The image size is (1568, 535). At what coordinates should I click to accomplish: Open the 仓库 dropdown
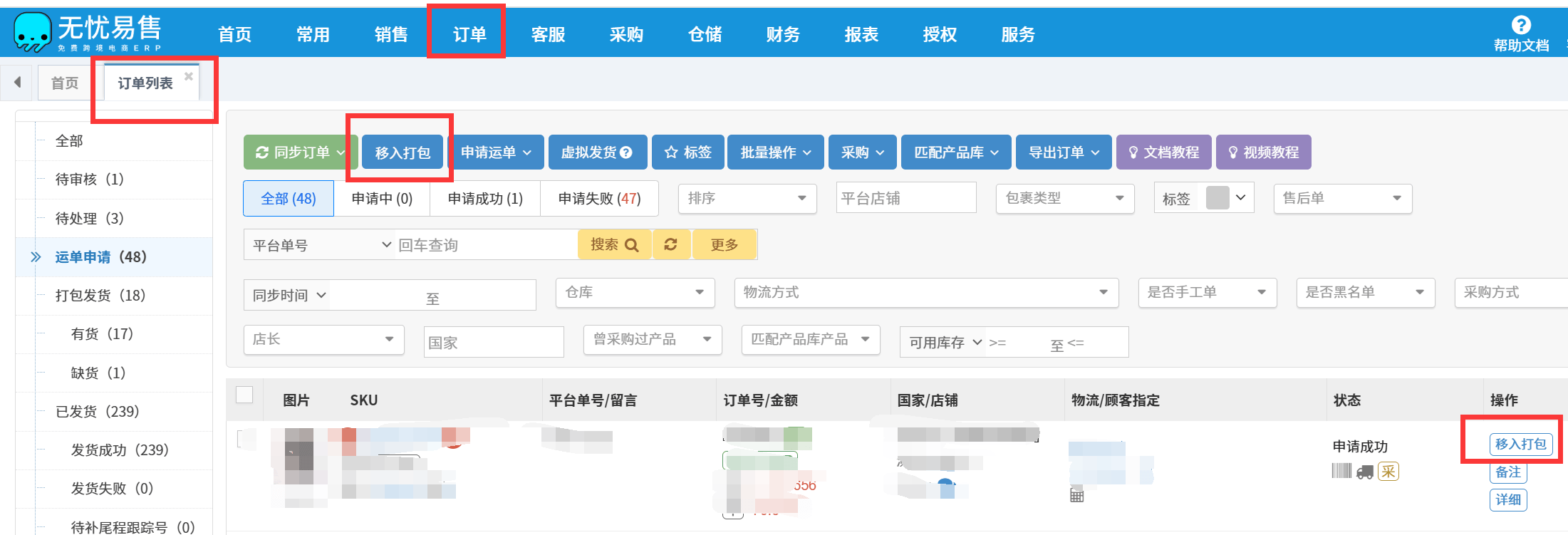635,293
